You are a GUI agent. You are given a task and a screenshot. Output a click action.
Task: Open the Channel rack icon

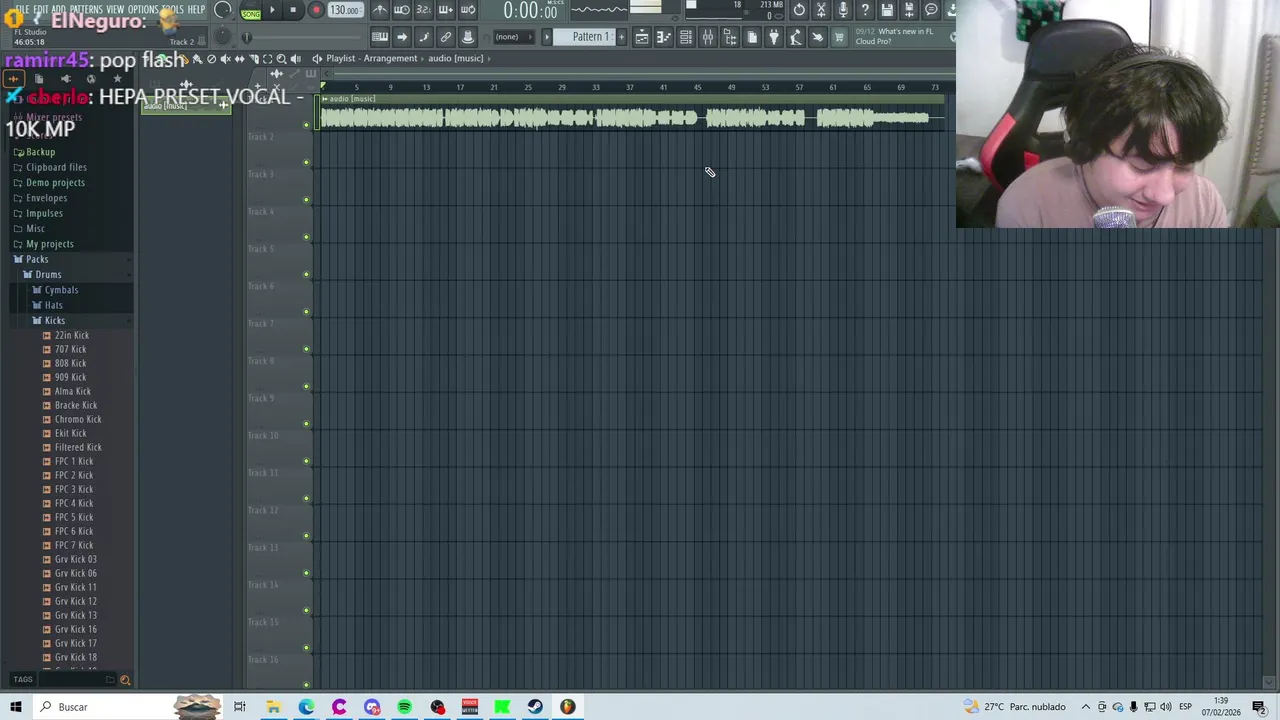tap(686, 37)
